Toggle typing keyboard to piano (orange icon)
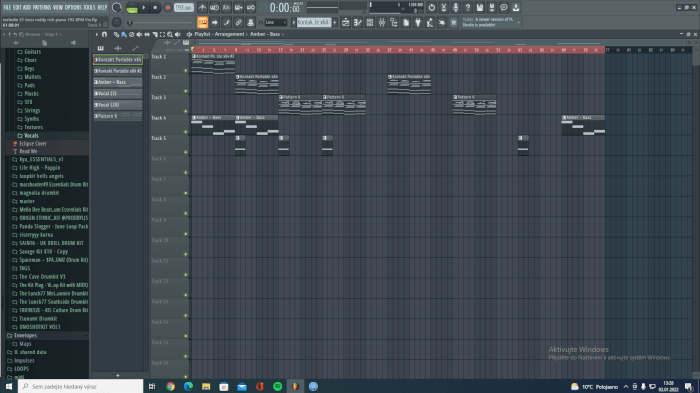Image resolution: width=700 pixels, height=393 pixels. 202,22
